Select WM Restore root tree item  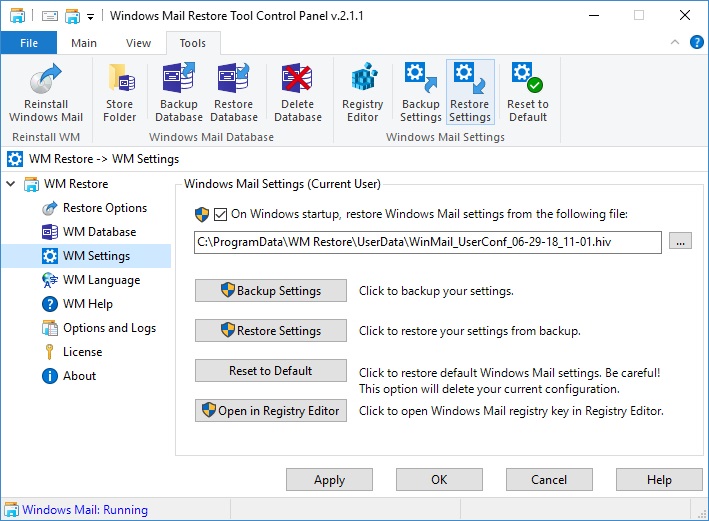point(76,184)
